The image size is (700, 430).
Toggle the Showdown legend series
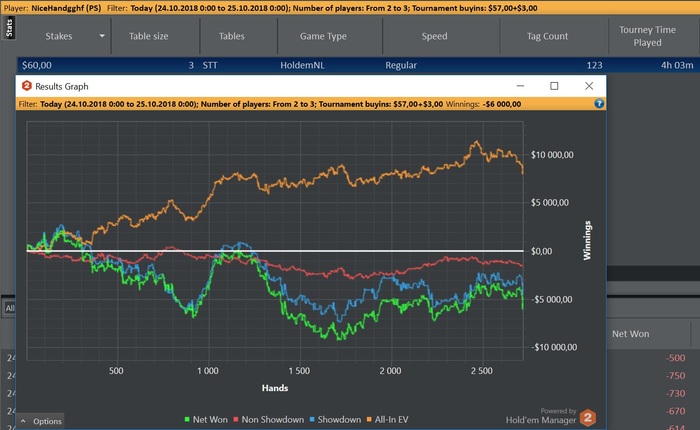pyautogui.click(x=335, y=419)
